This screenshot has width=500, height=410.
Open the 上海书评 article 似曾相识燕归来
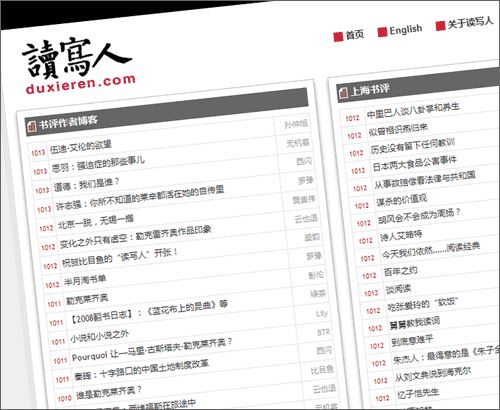(398, 129)
